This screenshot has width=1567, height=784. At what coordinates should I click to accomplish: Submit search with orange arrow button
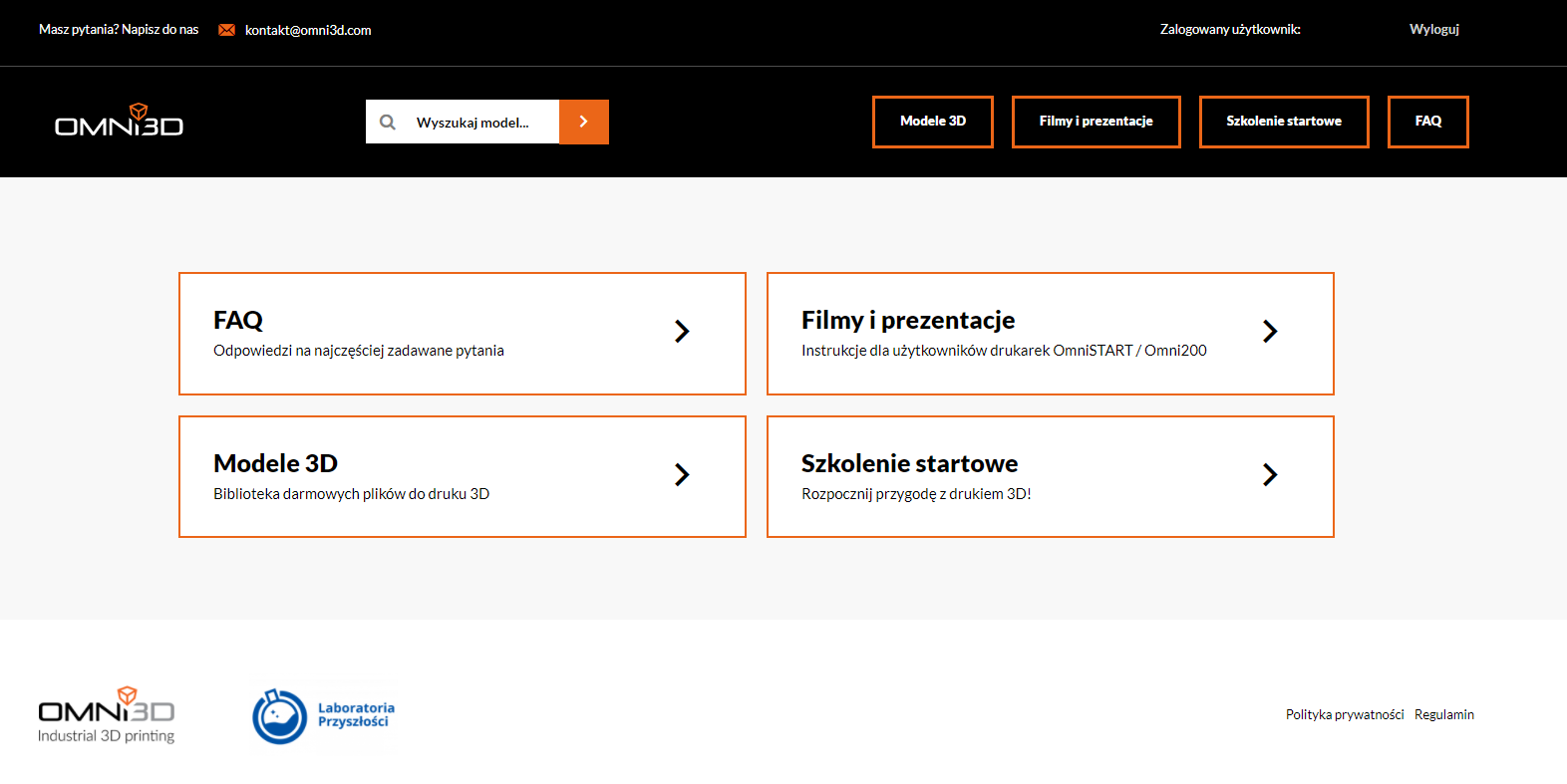tap(584, 122)
